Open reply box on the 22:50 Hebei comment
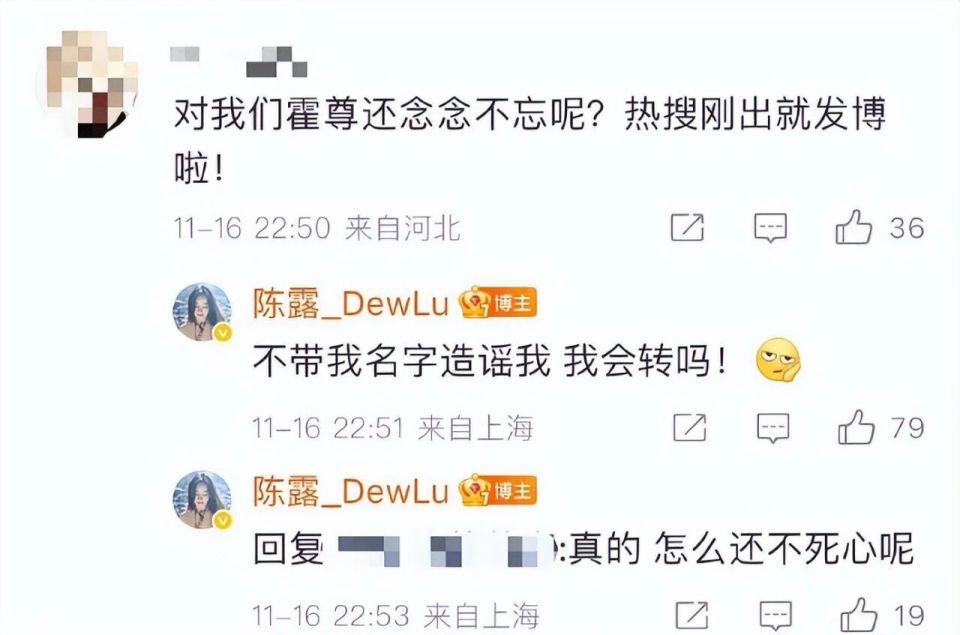The width and height of the screenshot is (960, 635). [770, 228]
